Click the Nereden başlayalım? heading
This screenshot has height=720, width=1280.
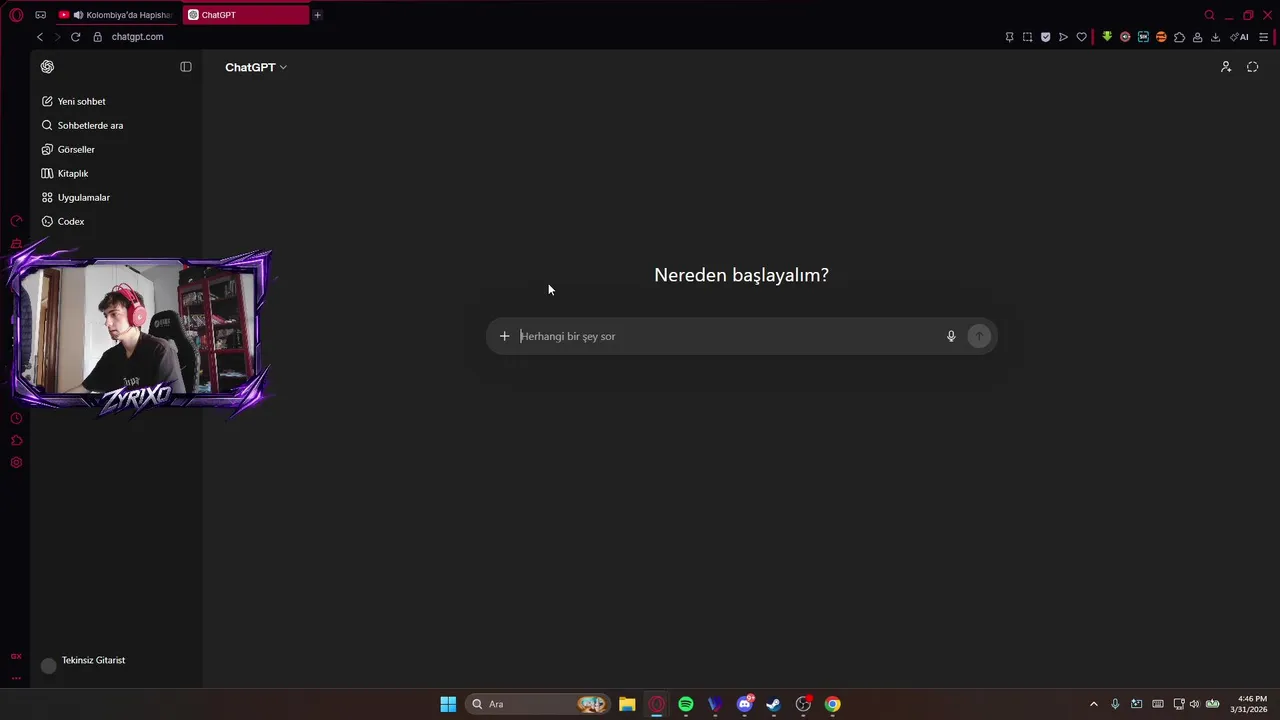(741, 275)
